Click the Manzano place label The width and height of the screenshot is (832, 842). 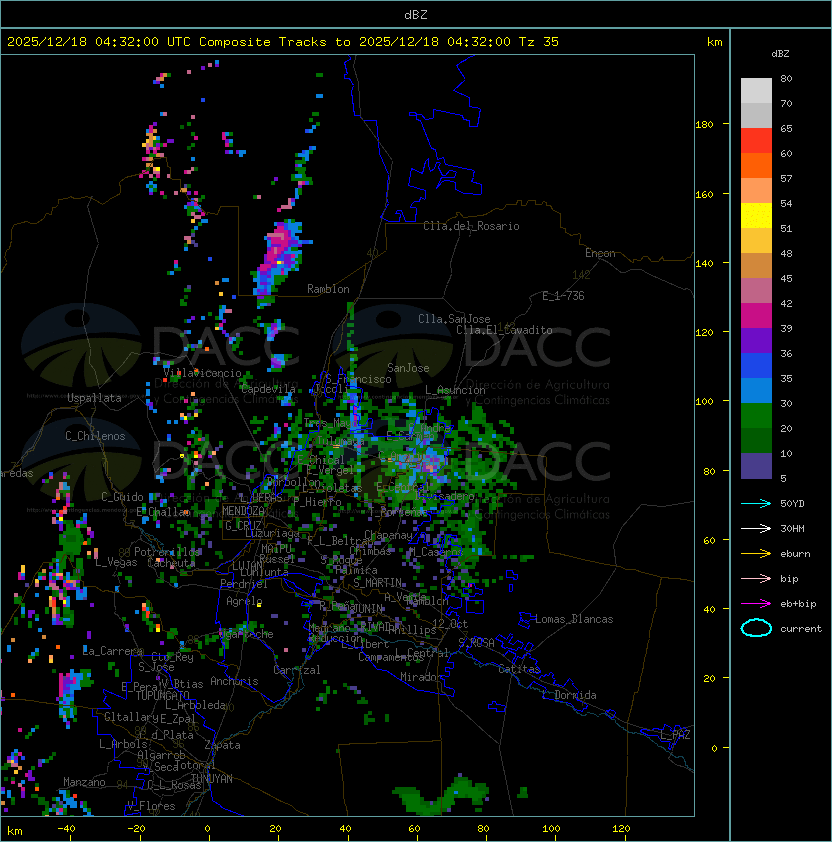coord(84,782)
